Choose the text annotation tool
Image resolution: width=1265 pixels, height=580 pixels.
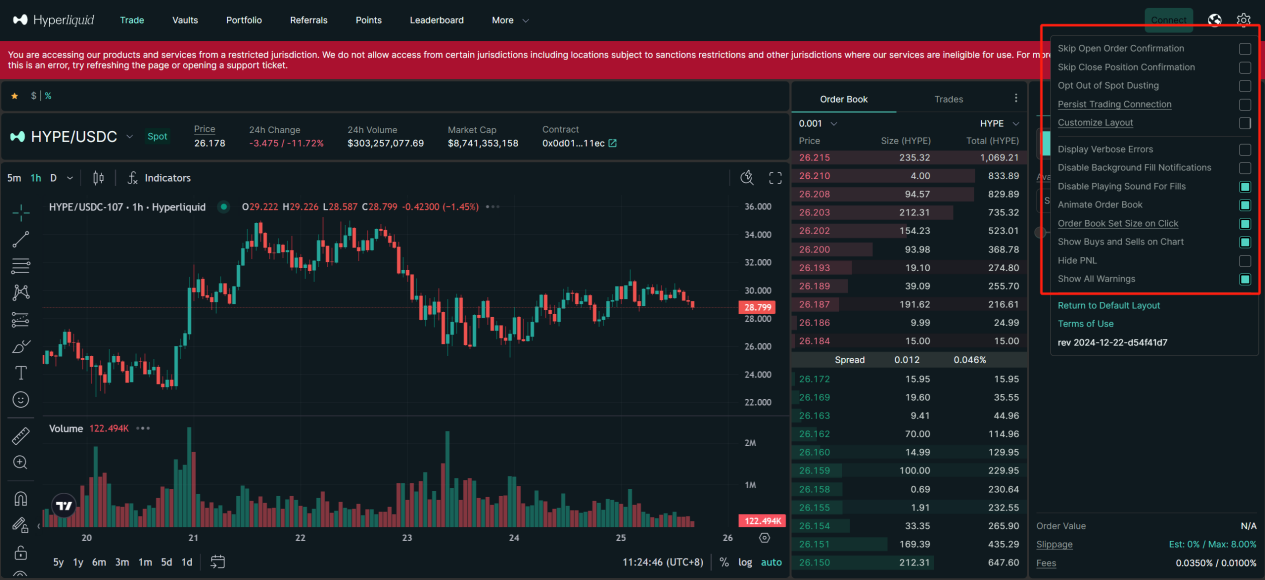click(20, 373)
